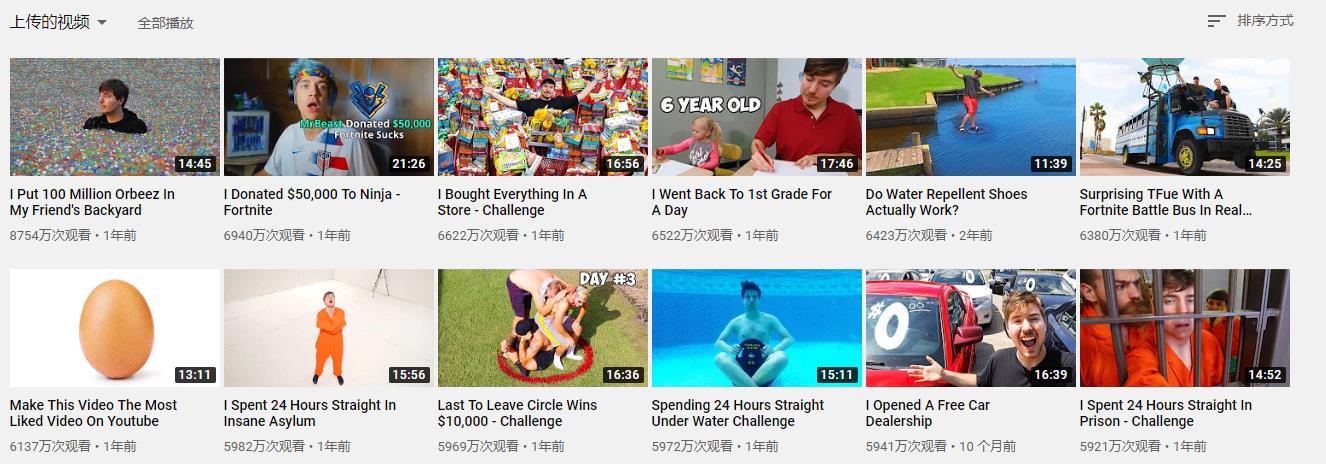Open the Ninja Fortnite donation thumbnail
Image resolution: width=1326 pixels, height=464 pixels.
click(329, 117)
